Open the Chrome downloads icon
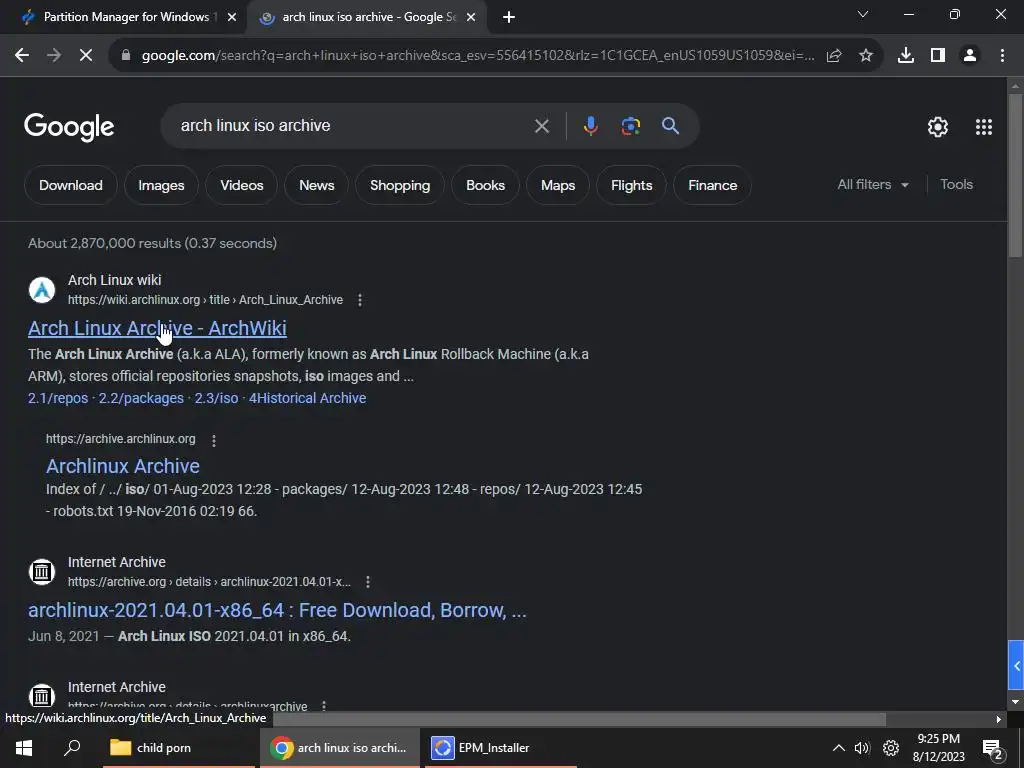Viewport: 1024px width, 768px height. [x=906, y=56]
